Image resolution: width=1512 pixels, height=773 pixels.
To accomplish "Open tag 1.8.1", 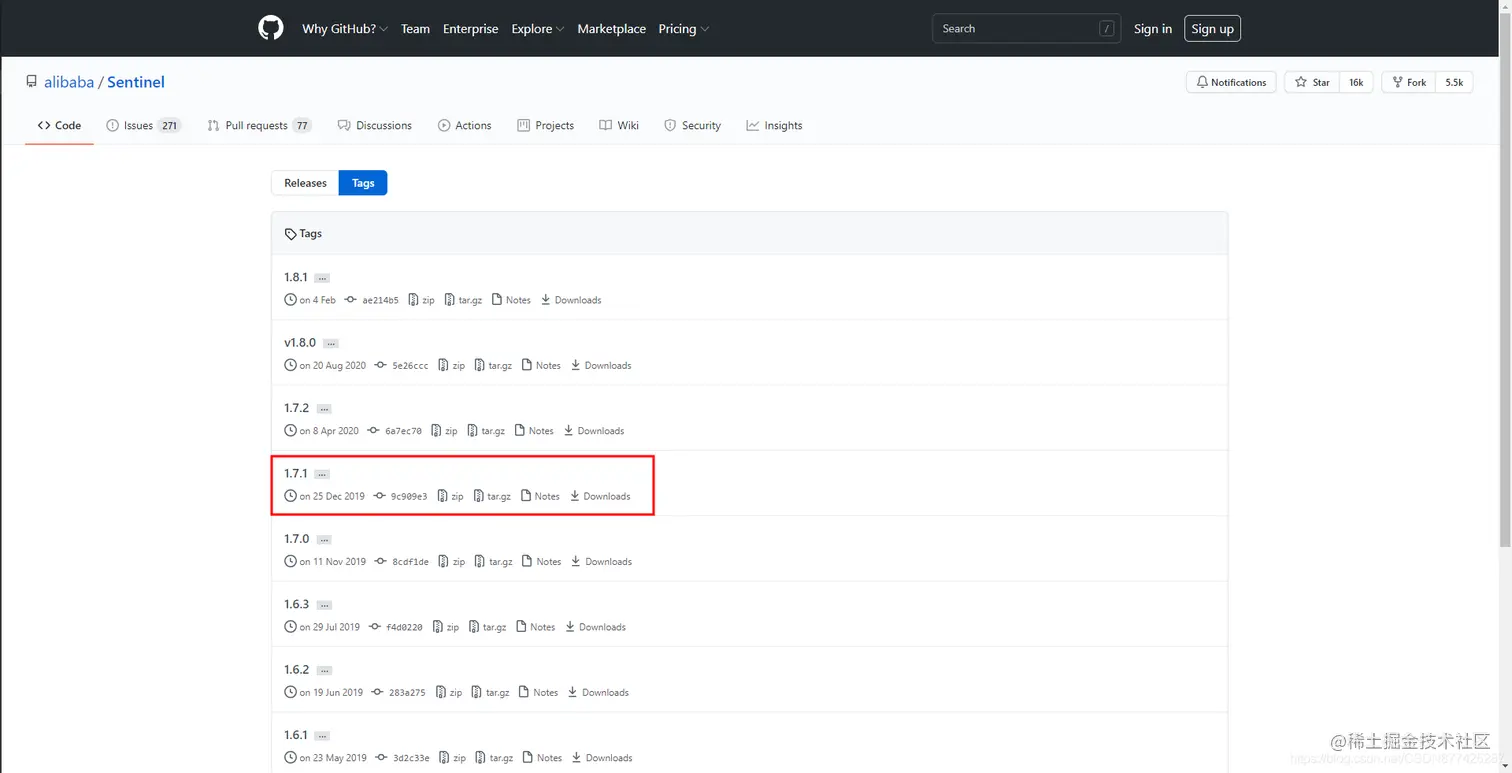I will click(x=296, y=277).
